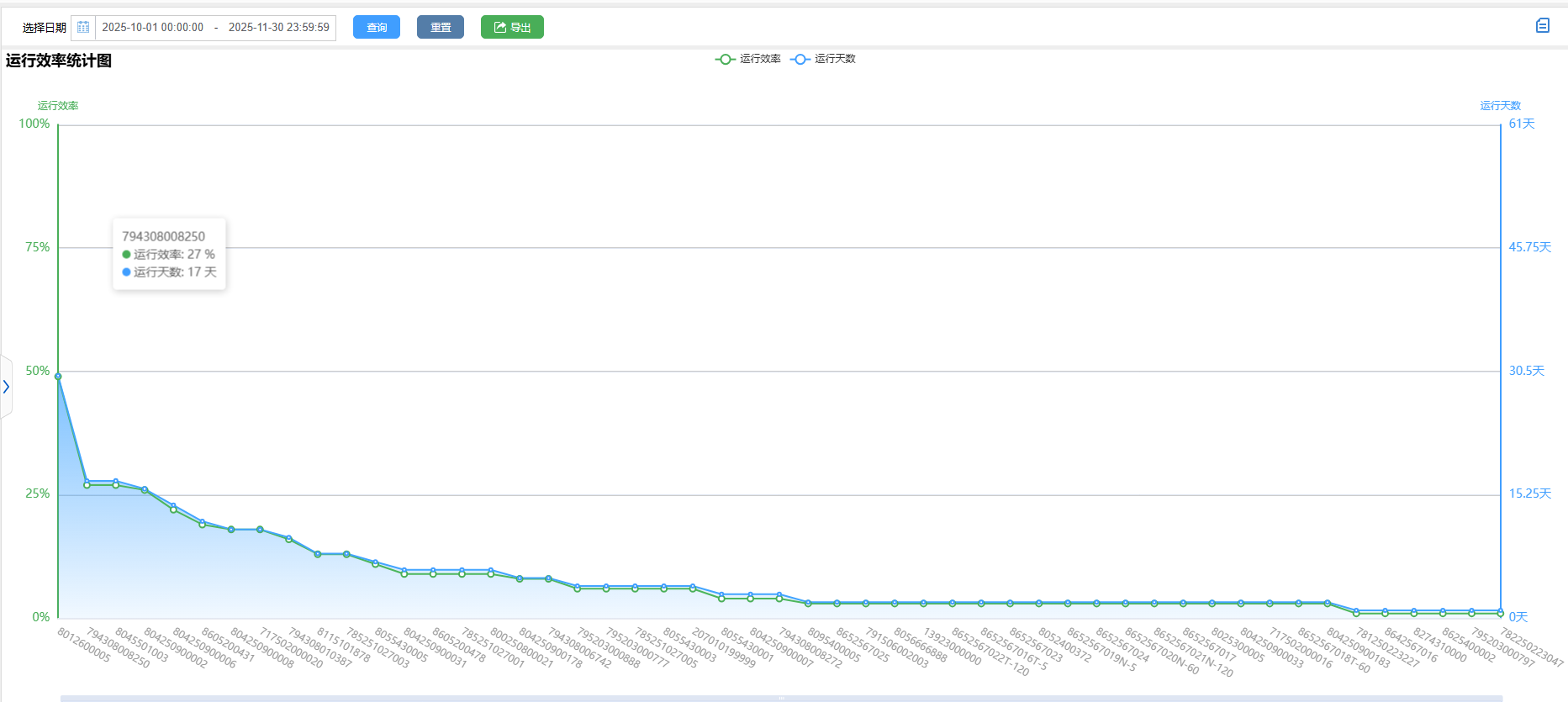1568x702 pixels.
Task: Click the 100% label on left axis
Action: 34,124
